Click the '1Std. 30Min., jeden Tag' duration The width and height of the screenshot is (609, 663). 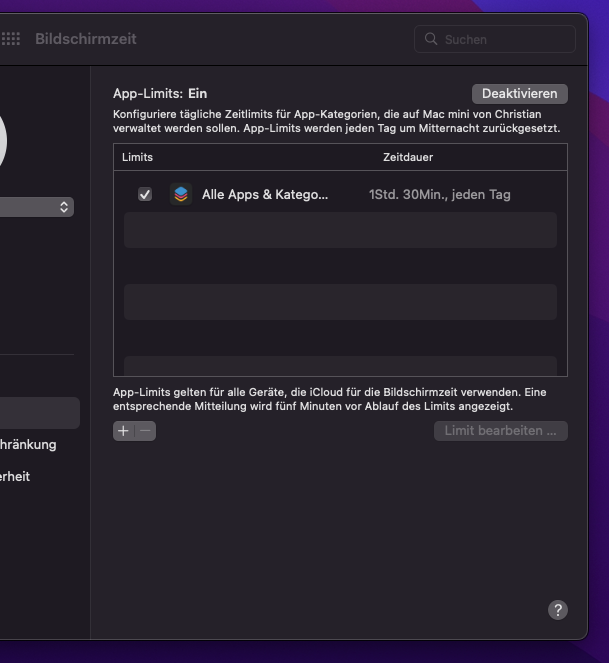439,194
